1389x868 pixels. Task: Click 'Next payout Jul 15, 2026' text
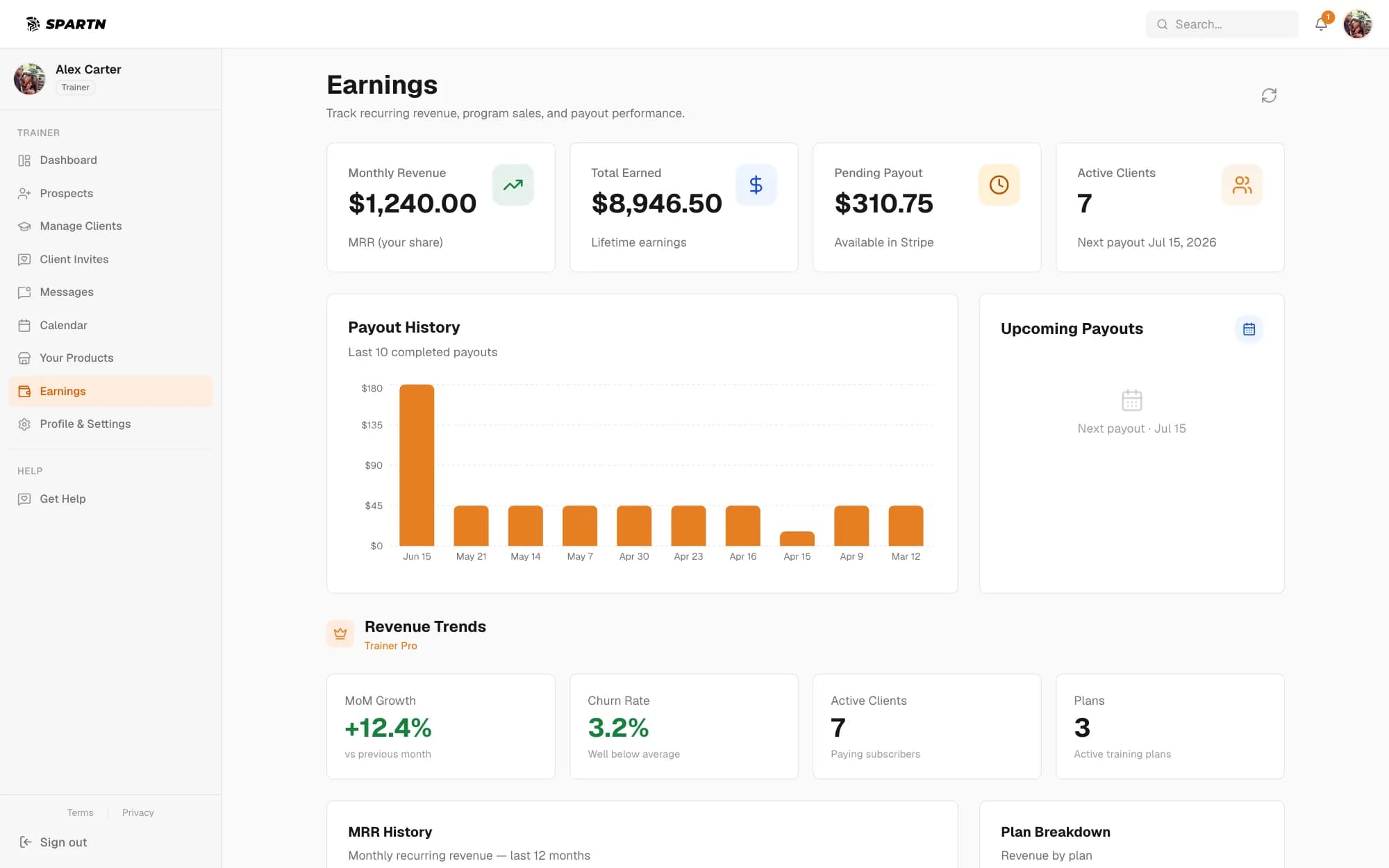coord(1147,242)
